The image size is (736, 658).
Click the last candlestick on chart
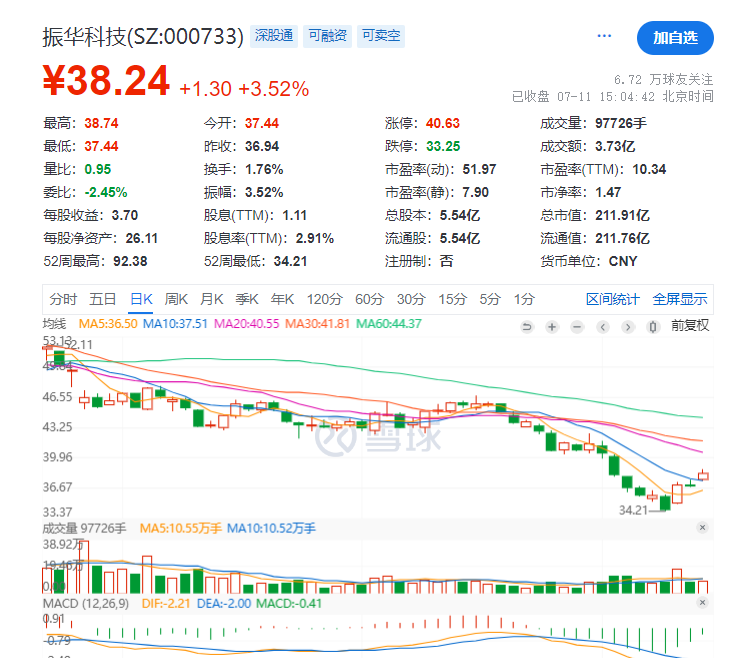coord(703,475)
